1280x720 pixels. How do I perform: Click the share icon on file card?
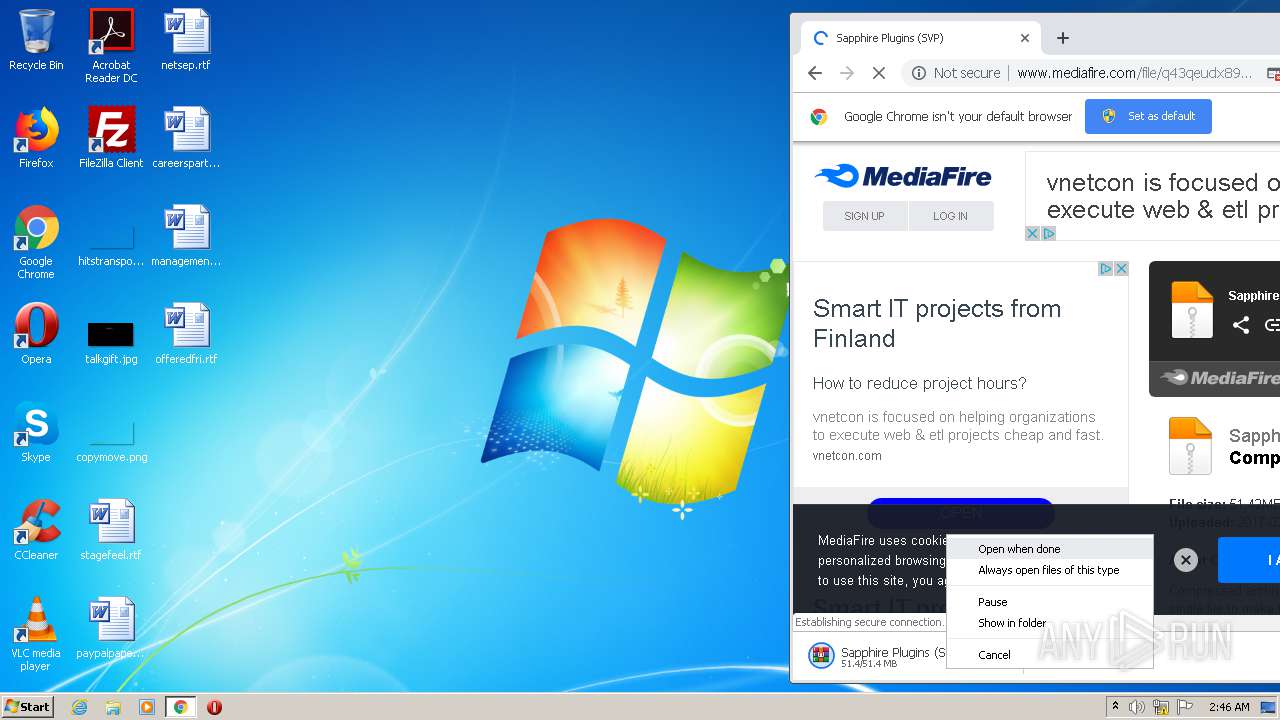[1241, 325]
